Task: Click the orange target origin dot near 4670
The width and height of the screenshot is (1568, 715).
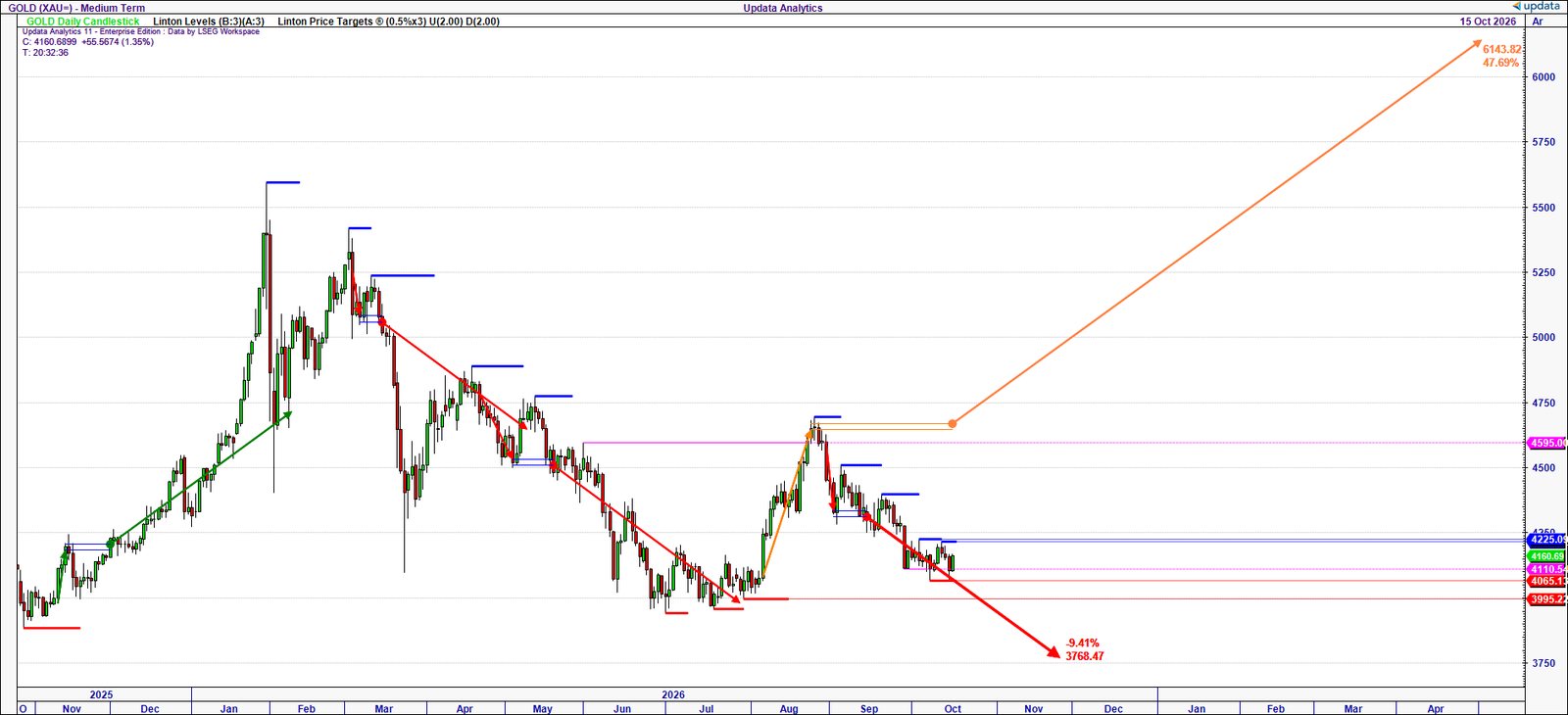Action: (953, 424)
